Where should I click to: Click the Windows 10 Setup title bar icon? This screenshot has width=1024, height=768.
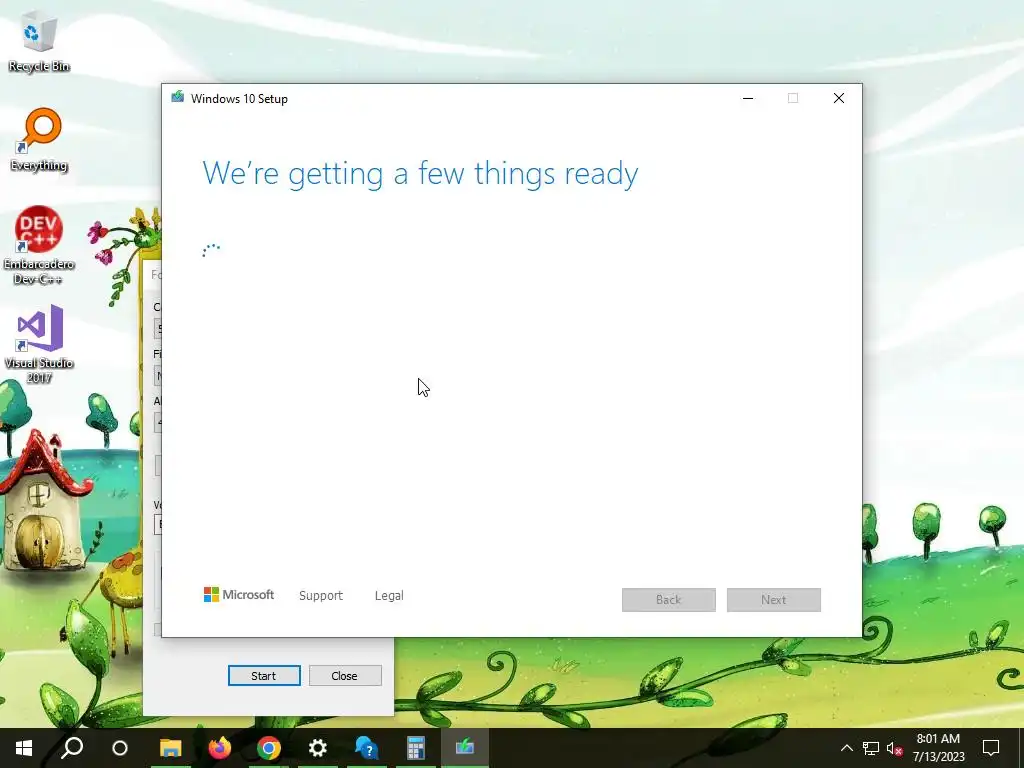[178, 98]
